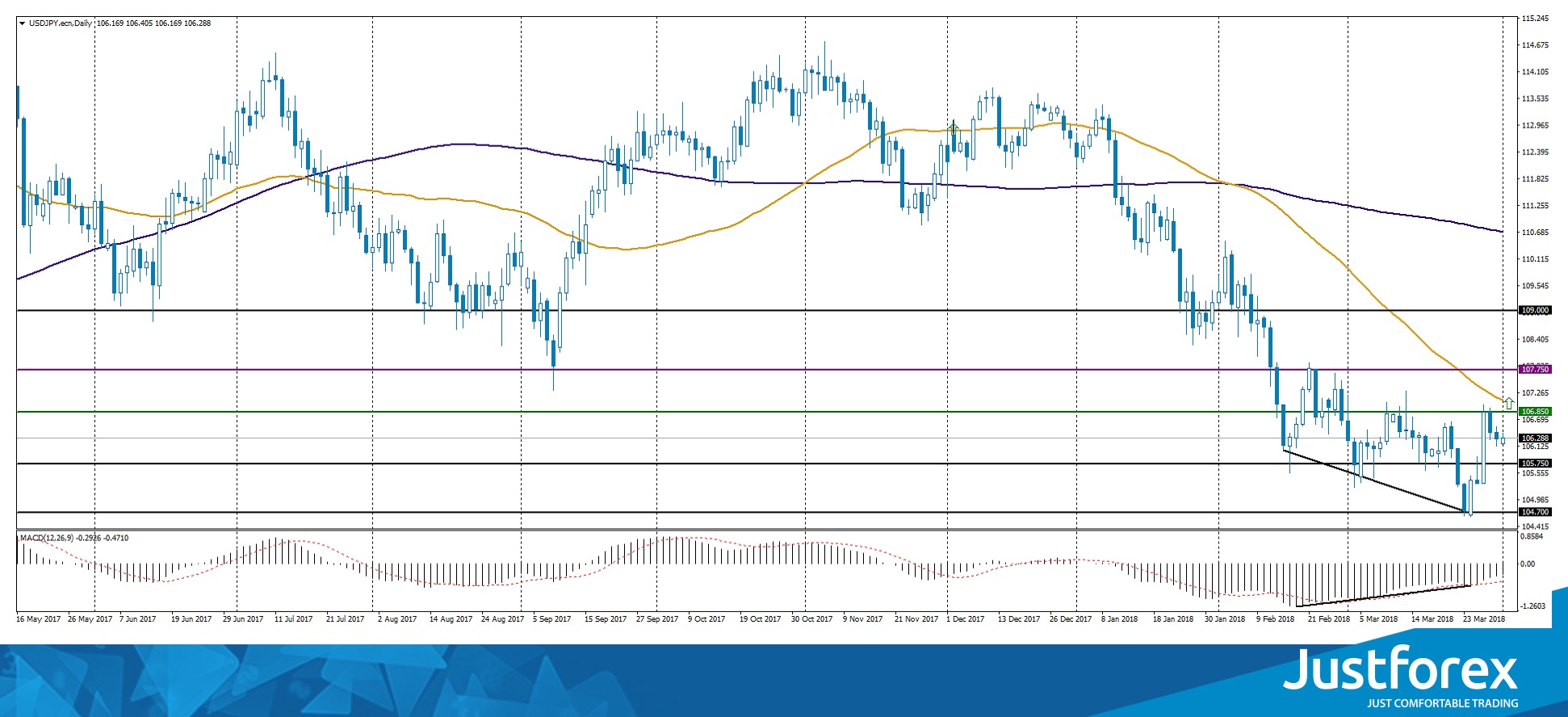This screenshot has height=717, width=1568.
Task: Click the 21 Nov 2017 date label
Action: coord(916,619)
